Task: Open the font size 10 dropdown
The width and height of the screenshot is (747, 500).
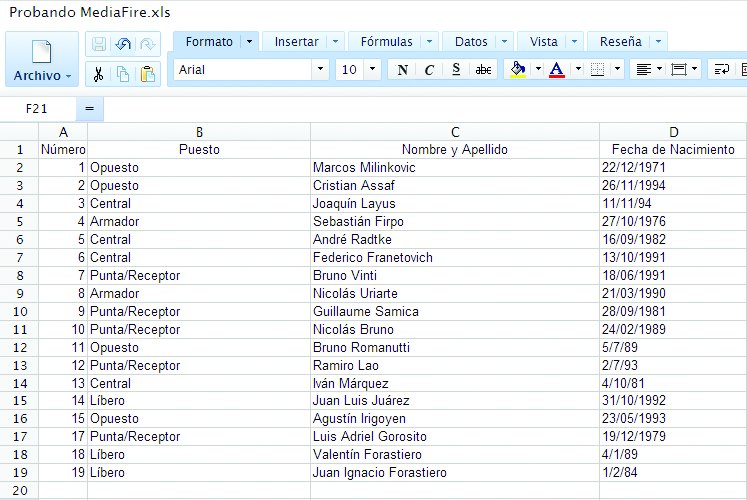Action: (x=372, y=69)
